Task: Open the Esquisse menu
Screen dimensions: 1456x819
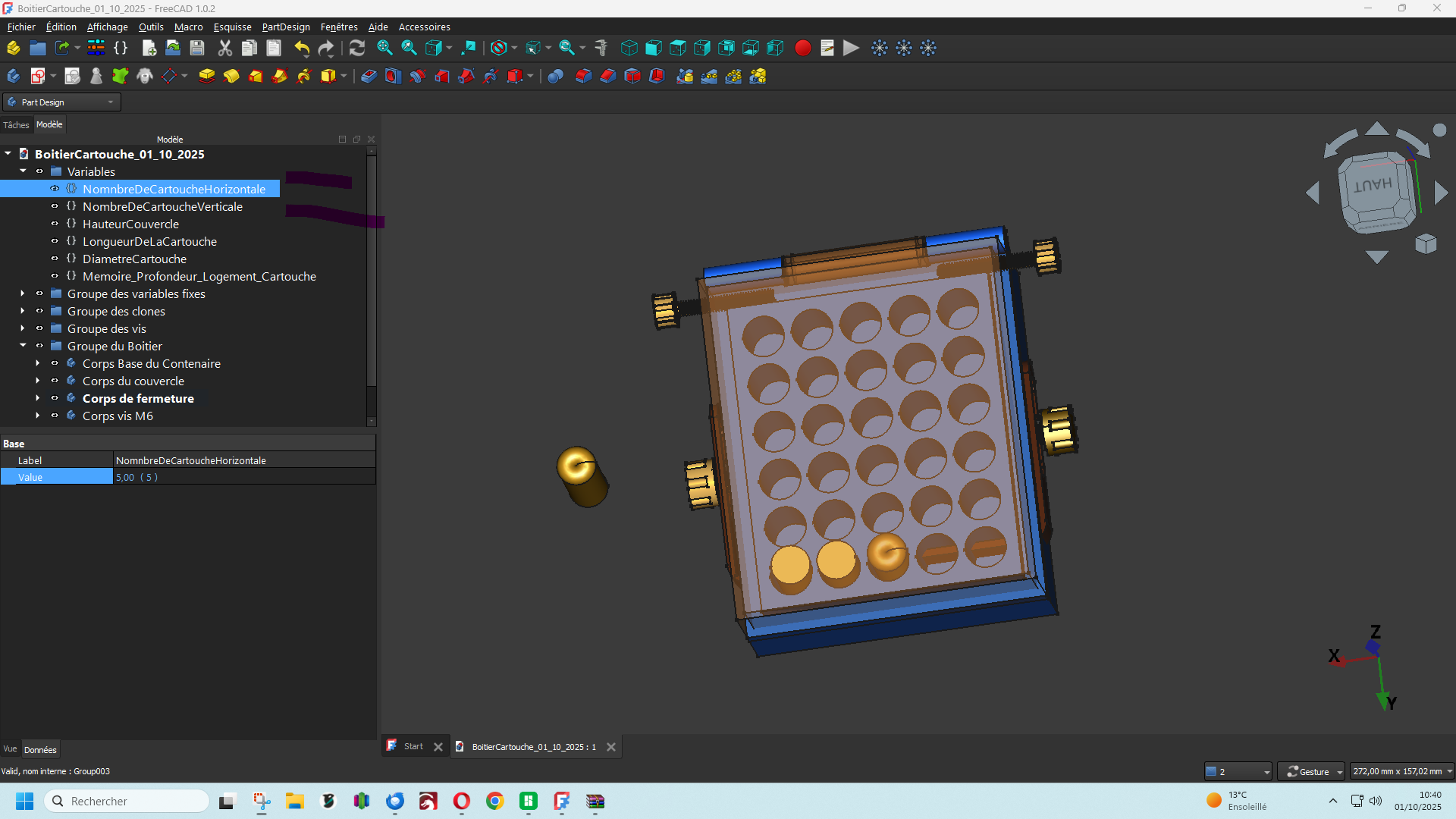Action: (x=232, y=27)
